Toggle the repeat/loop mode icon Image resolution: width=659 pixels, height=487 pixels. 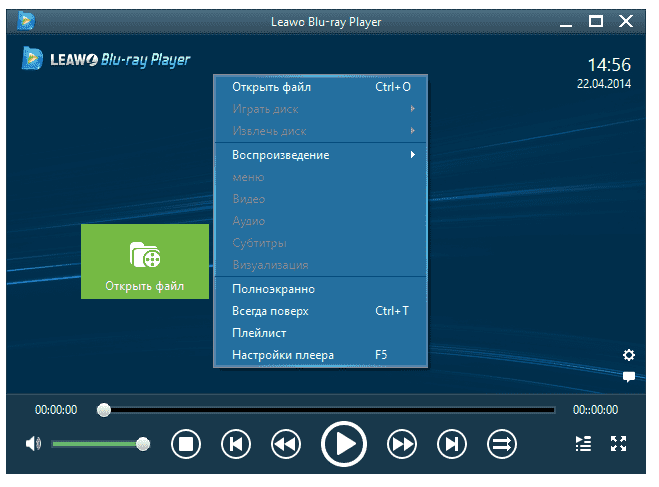pos(501,444)
